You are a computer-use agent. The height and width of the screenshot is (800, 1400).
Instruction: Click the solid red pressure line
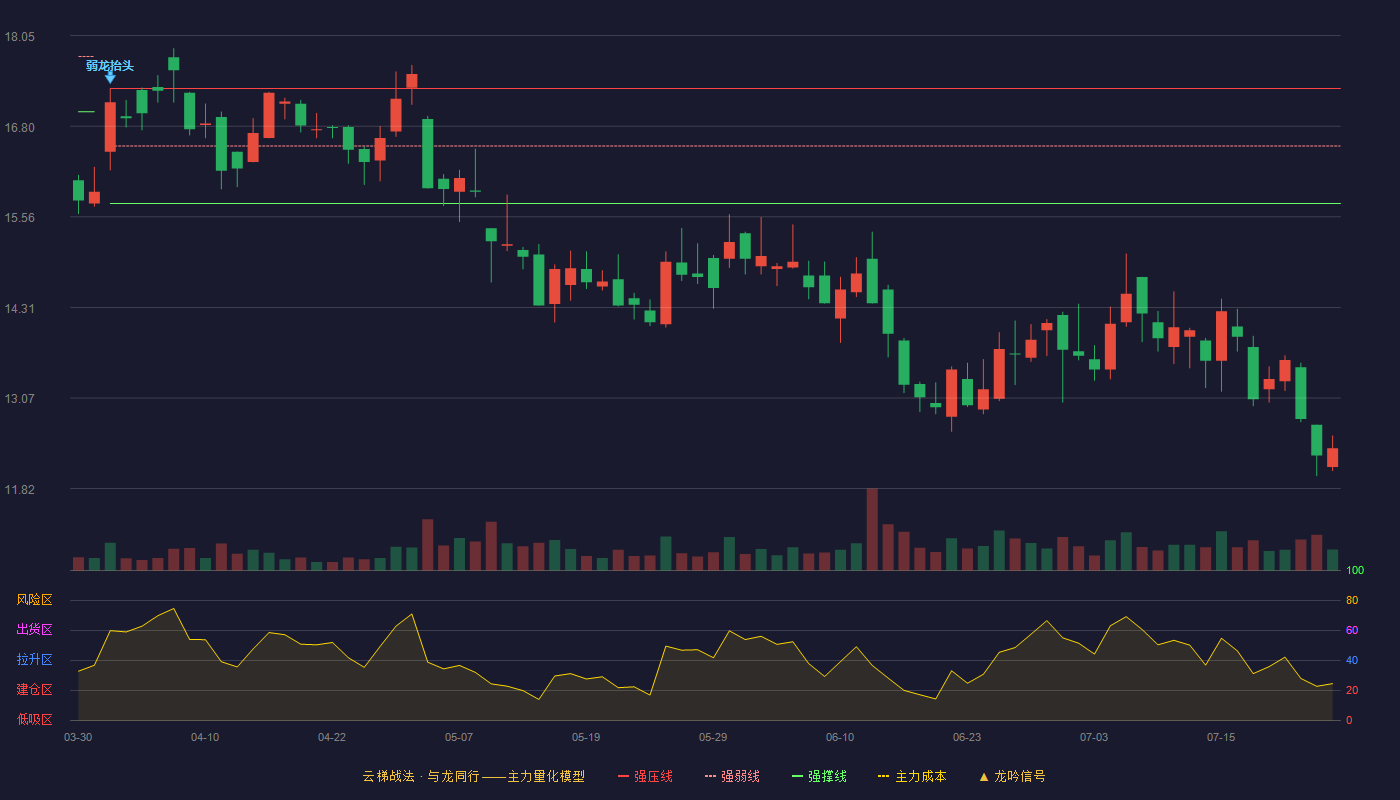[725, 89]
